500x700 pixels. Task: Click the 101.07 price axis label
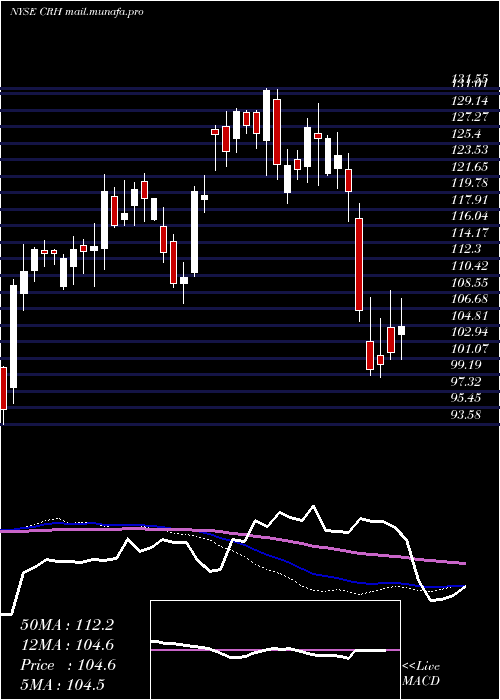tap(469, 349)
